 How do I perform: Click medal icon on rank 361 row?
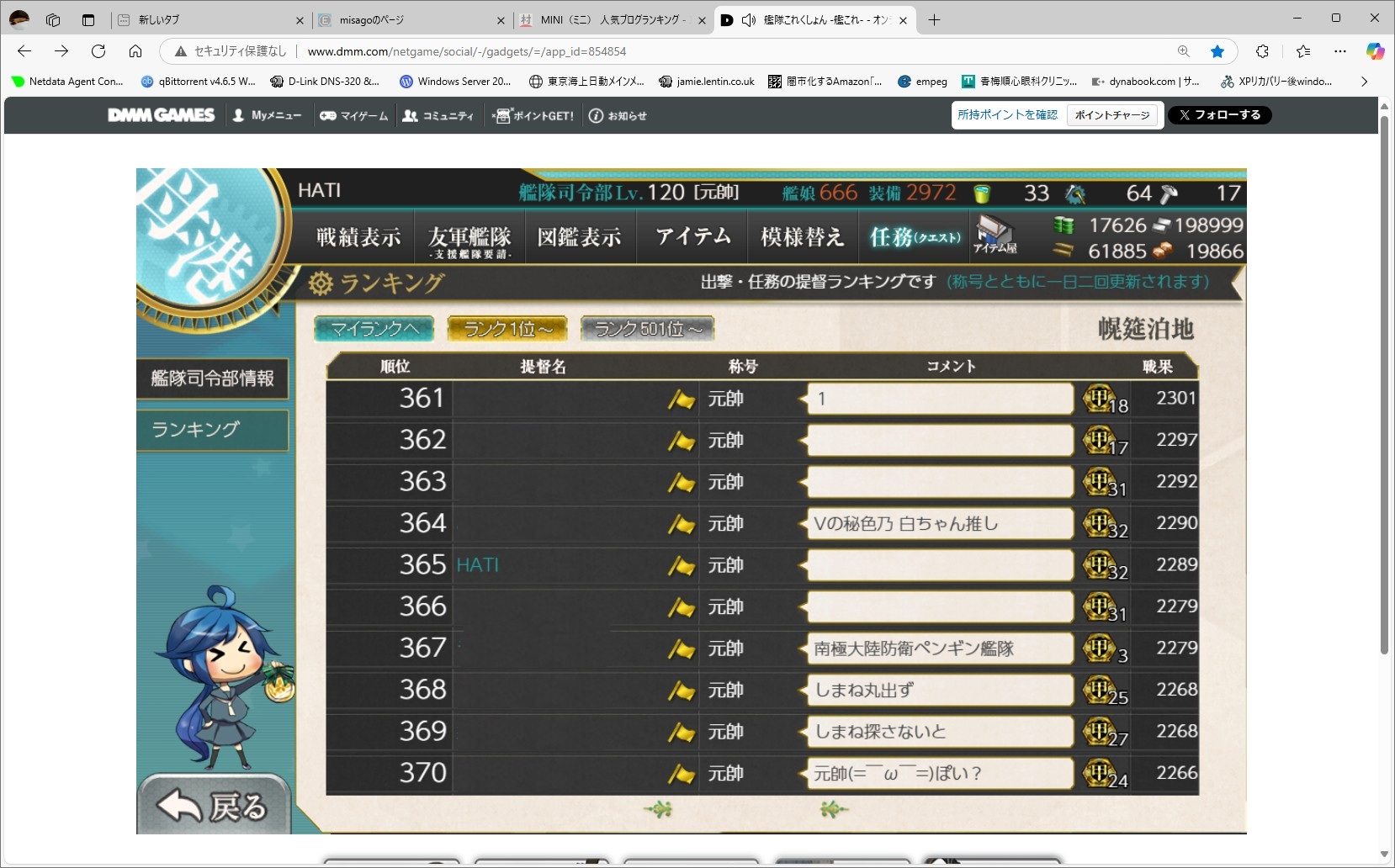tap(1099, 398)
